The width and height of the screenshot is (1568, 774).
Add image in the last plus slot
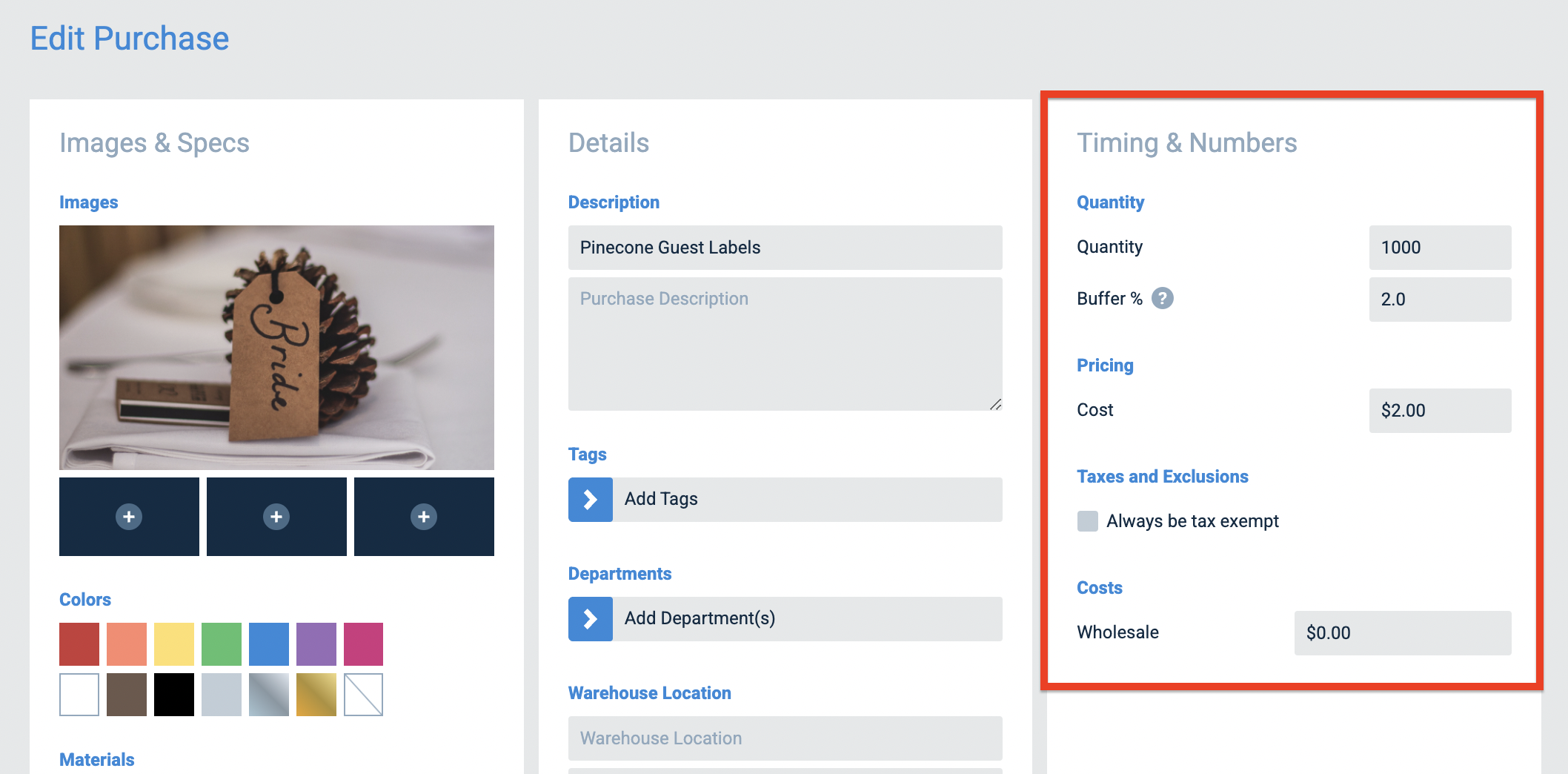tap(424, 517)
